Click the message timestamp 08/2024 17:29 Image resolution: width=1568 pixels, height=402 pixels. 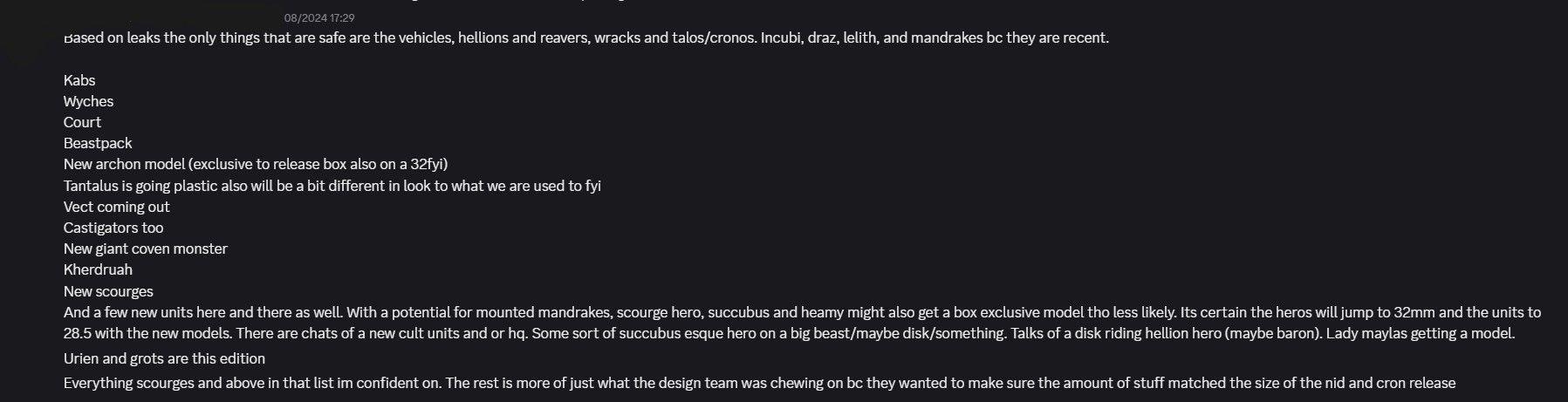[x=319, y=17]
